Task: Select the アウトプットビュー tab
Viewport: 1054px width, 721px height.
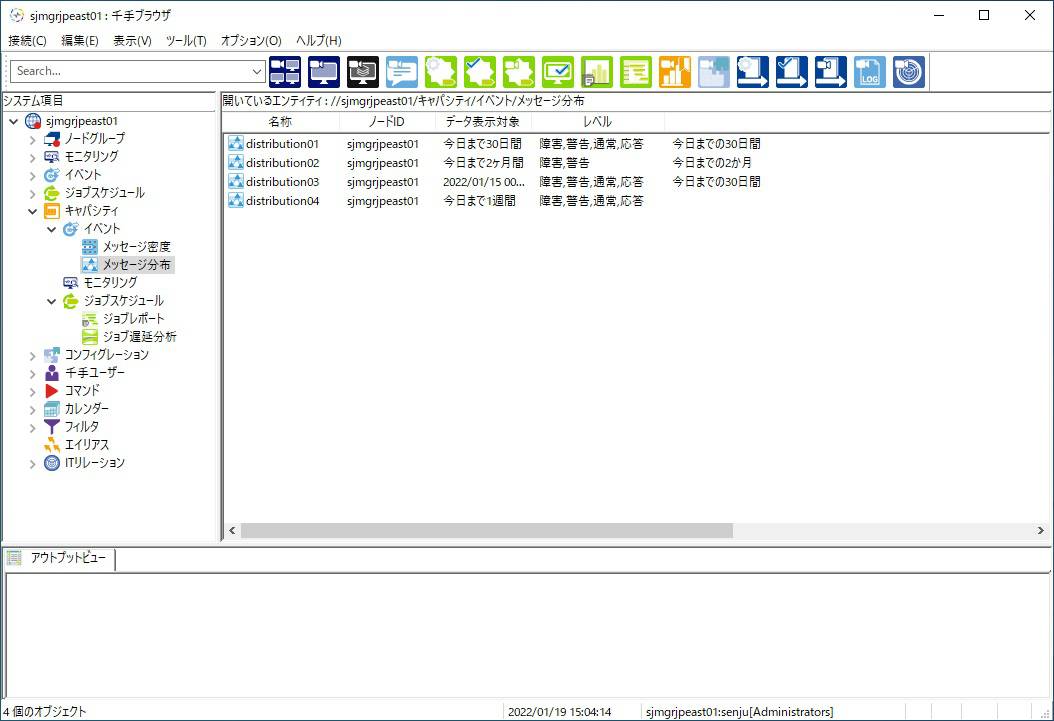Action: click(x=60, y=558)
